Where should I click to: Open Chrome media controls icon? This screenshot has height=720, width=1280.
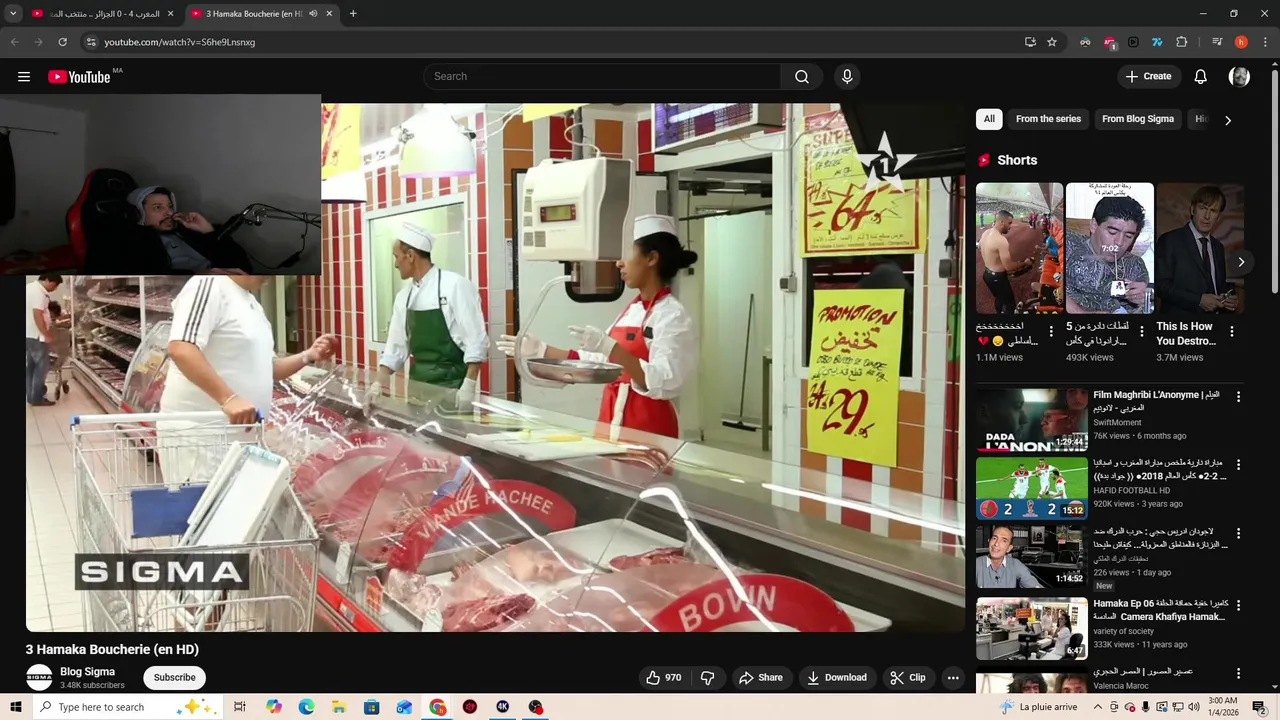(x=1216, y=42)
